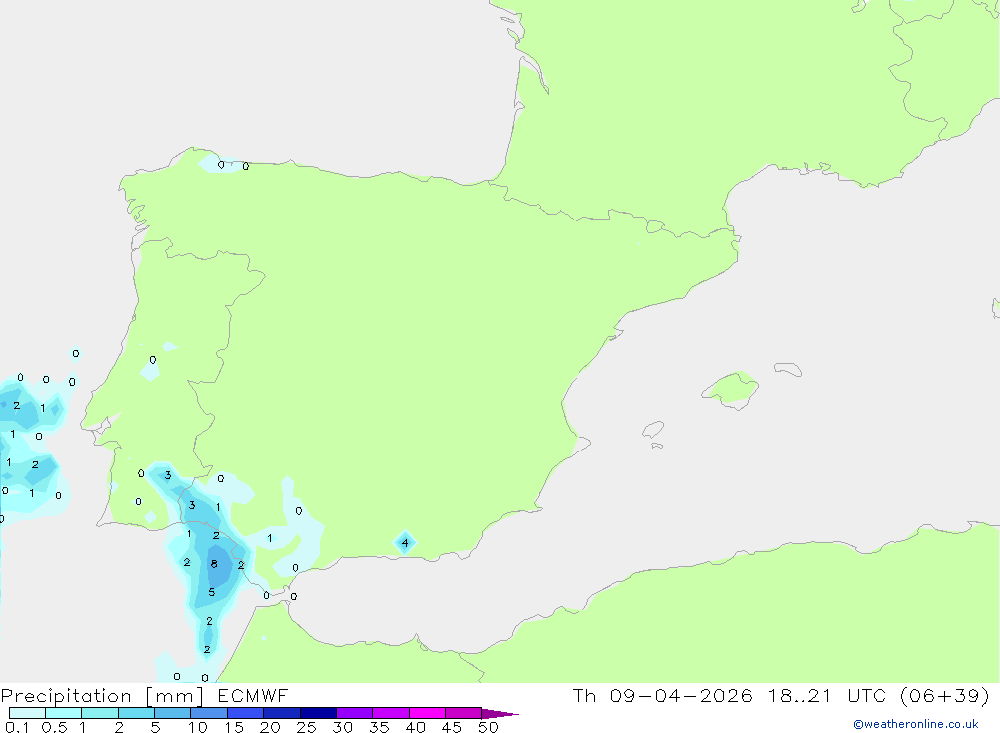Click the precipitation value '5' on the map
The width and height of the screenshot is (1000, 733).
tap(212, 593)
